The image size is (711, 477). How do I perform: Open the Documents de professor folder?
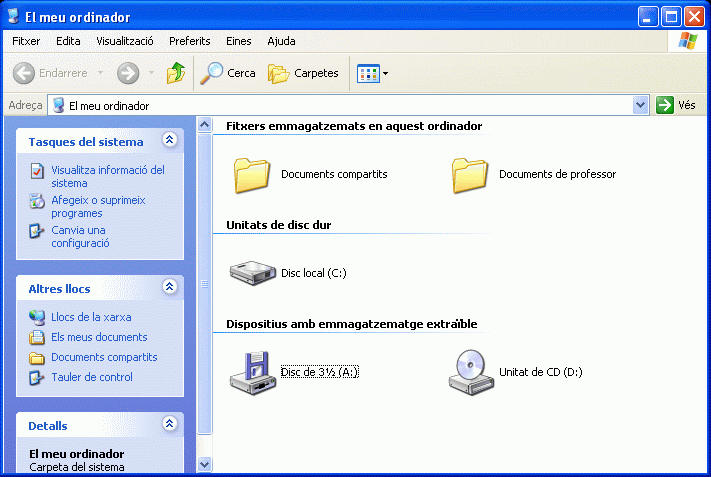click(x=471, y=174)
